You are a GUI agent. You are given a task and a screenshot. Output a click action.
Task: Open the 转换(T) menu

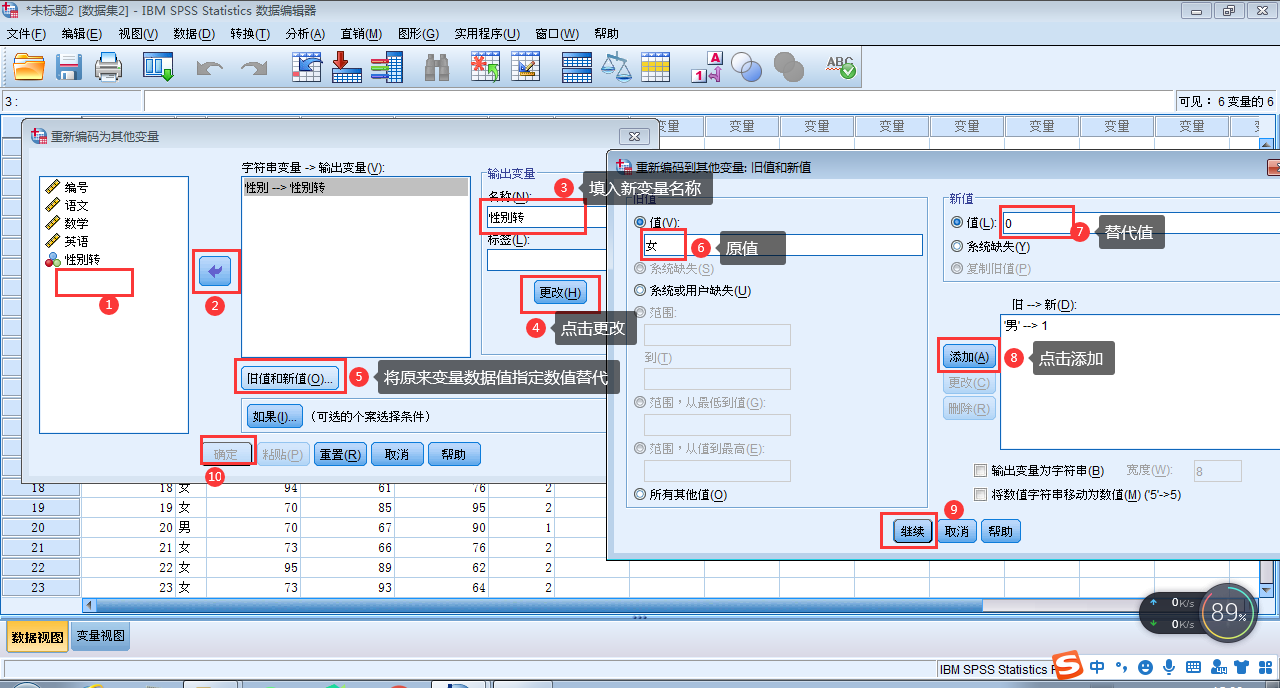coord(250,33)
